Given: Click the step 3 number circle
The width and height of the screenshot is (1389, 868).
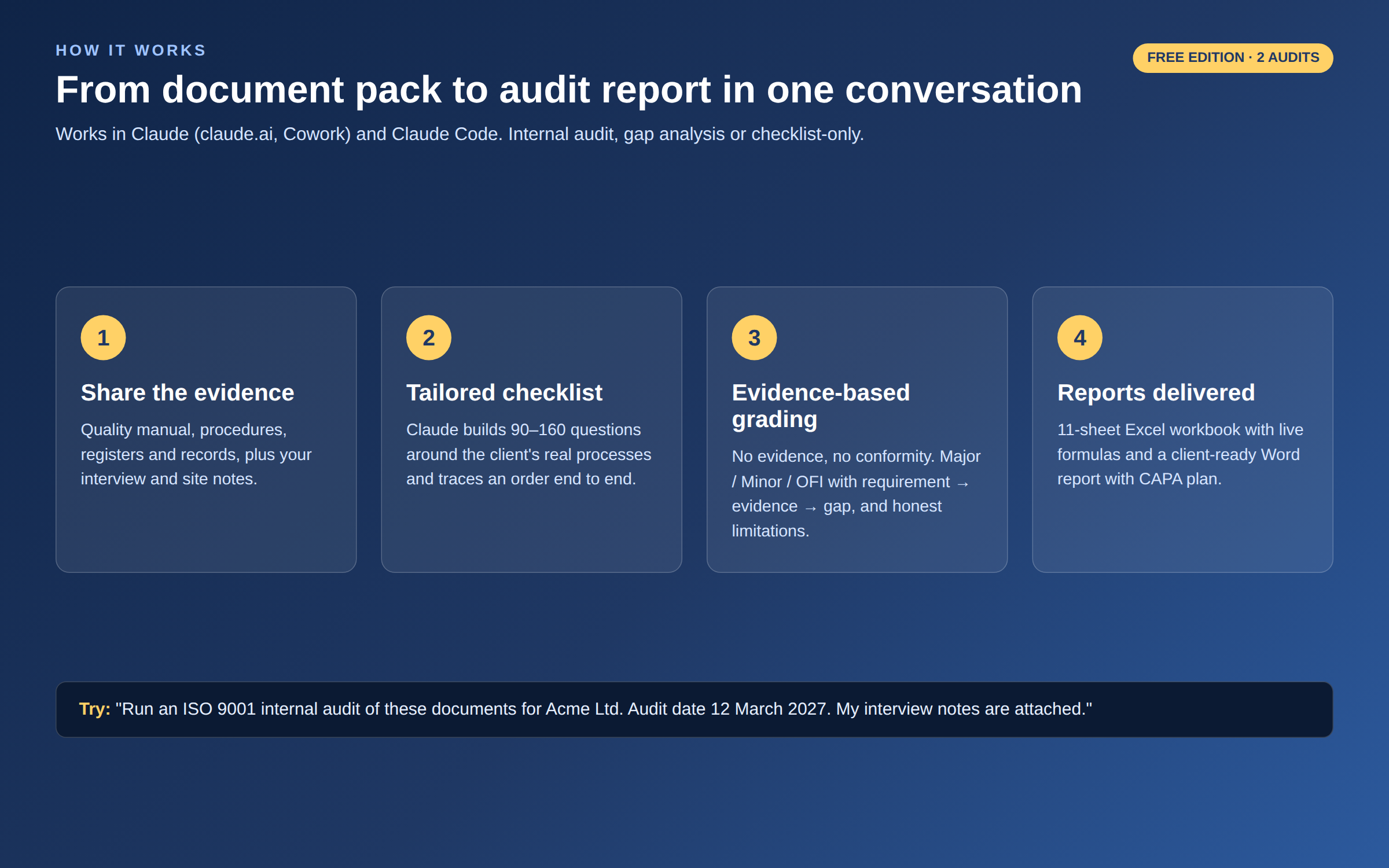Looking at the screenshot, I should (754, 337).
